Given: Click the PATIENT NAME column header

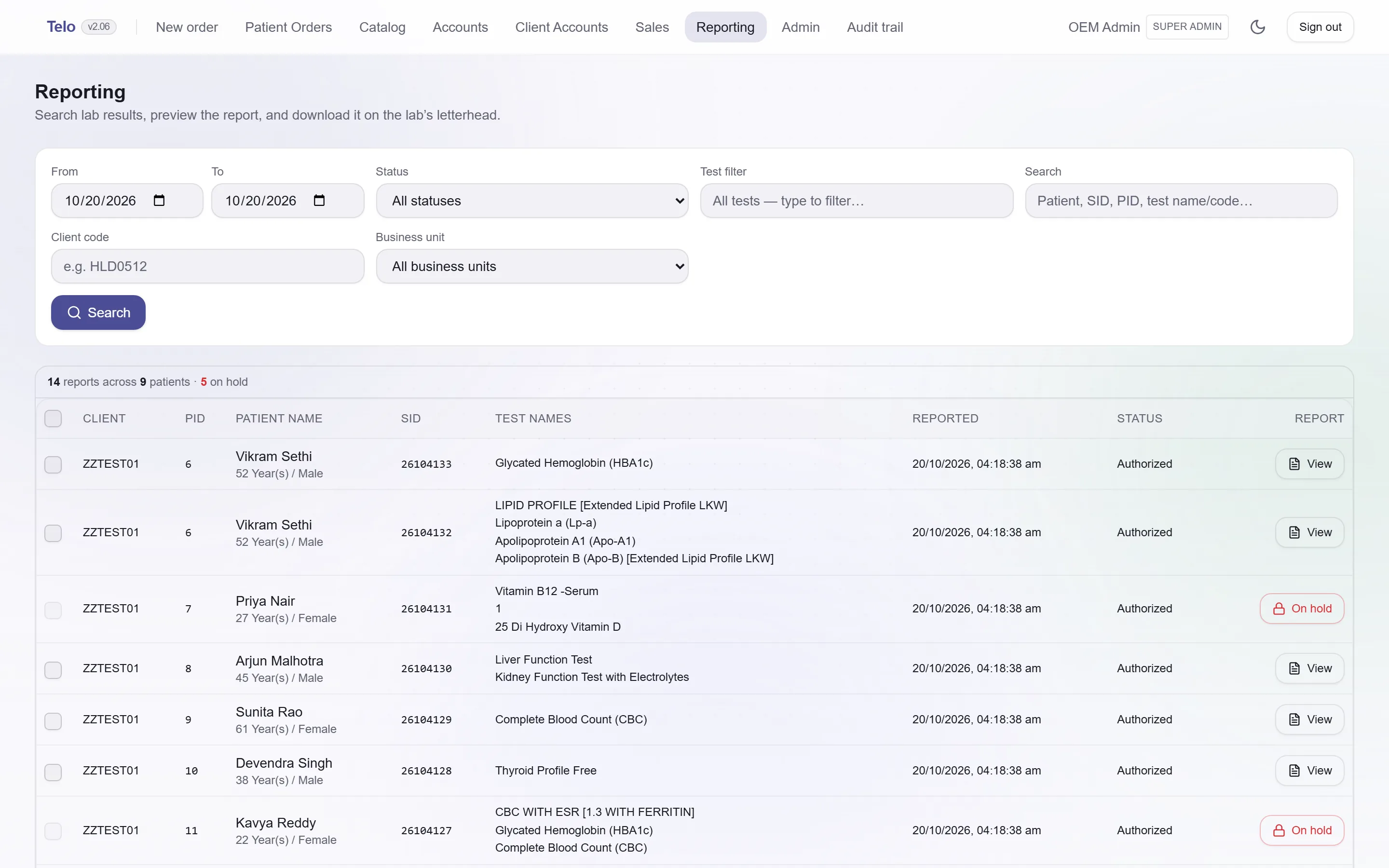Looking at the screenshot, I should [278, 419].
